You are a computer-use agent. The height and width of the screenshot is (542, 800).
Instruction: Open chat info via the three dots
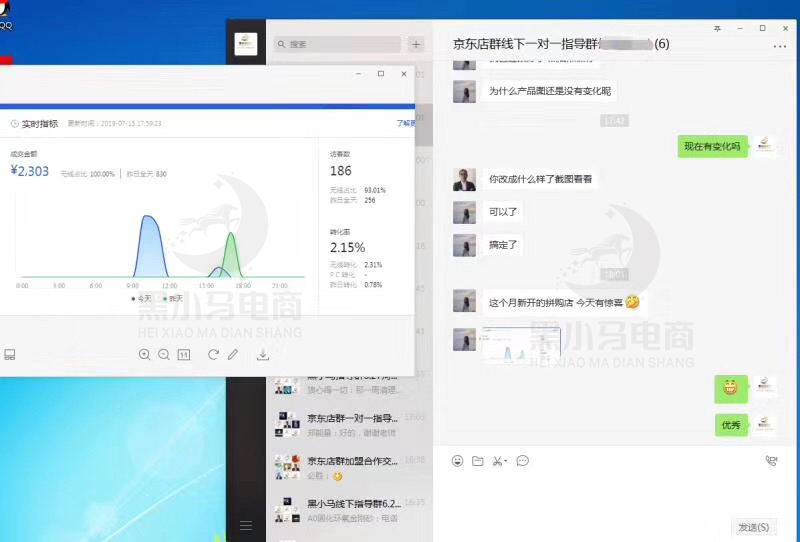tap(780, 46)
